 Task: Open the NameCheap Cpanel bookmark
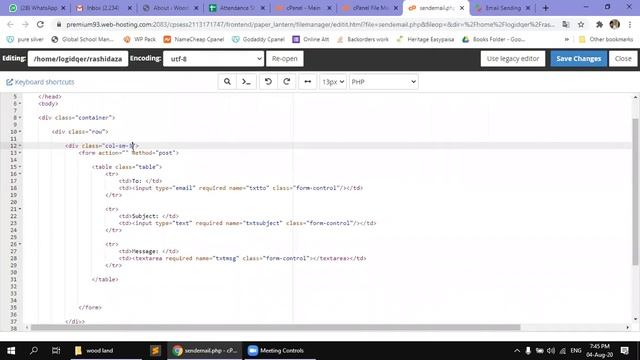click(x=194, y=39)
